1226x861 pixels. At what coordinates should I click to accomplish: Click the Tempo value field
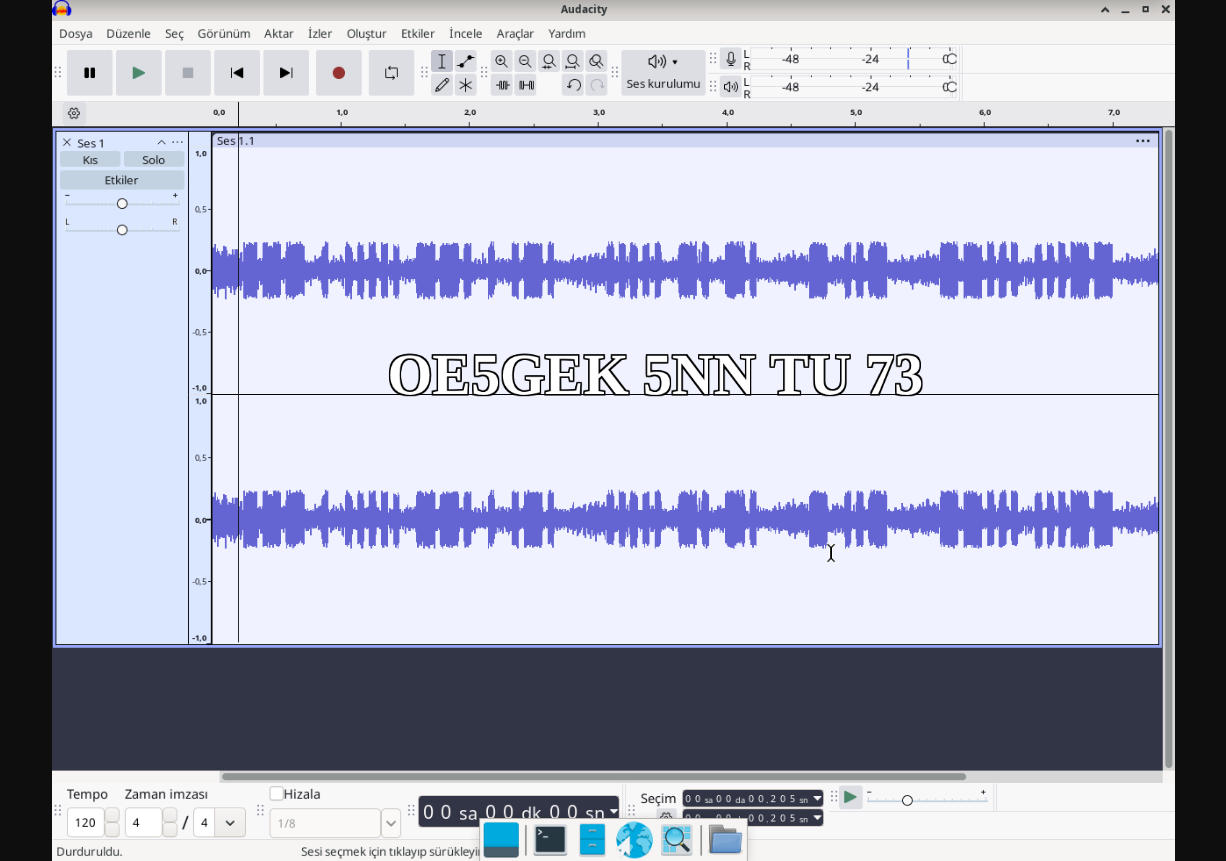[x=85, y=823]
